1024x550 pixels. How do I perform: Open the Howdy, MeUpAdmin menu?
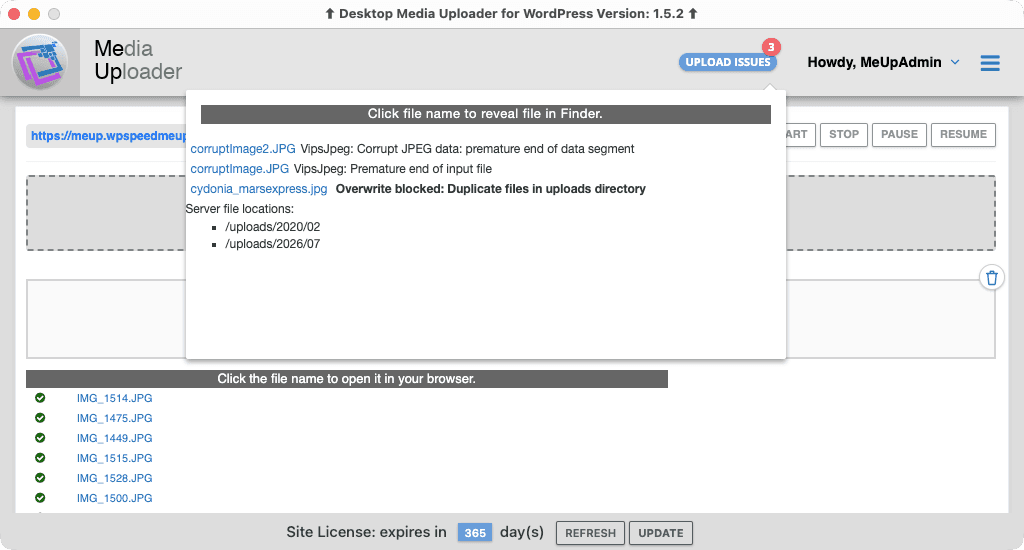(874, 62)
